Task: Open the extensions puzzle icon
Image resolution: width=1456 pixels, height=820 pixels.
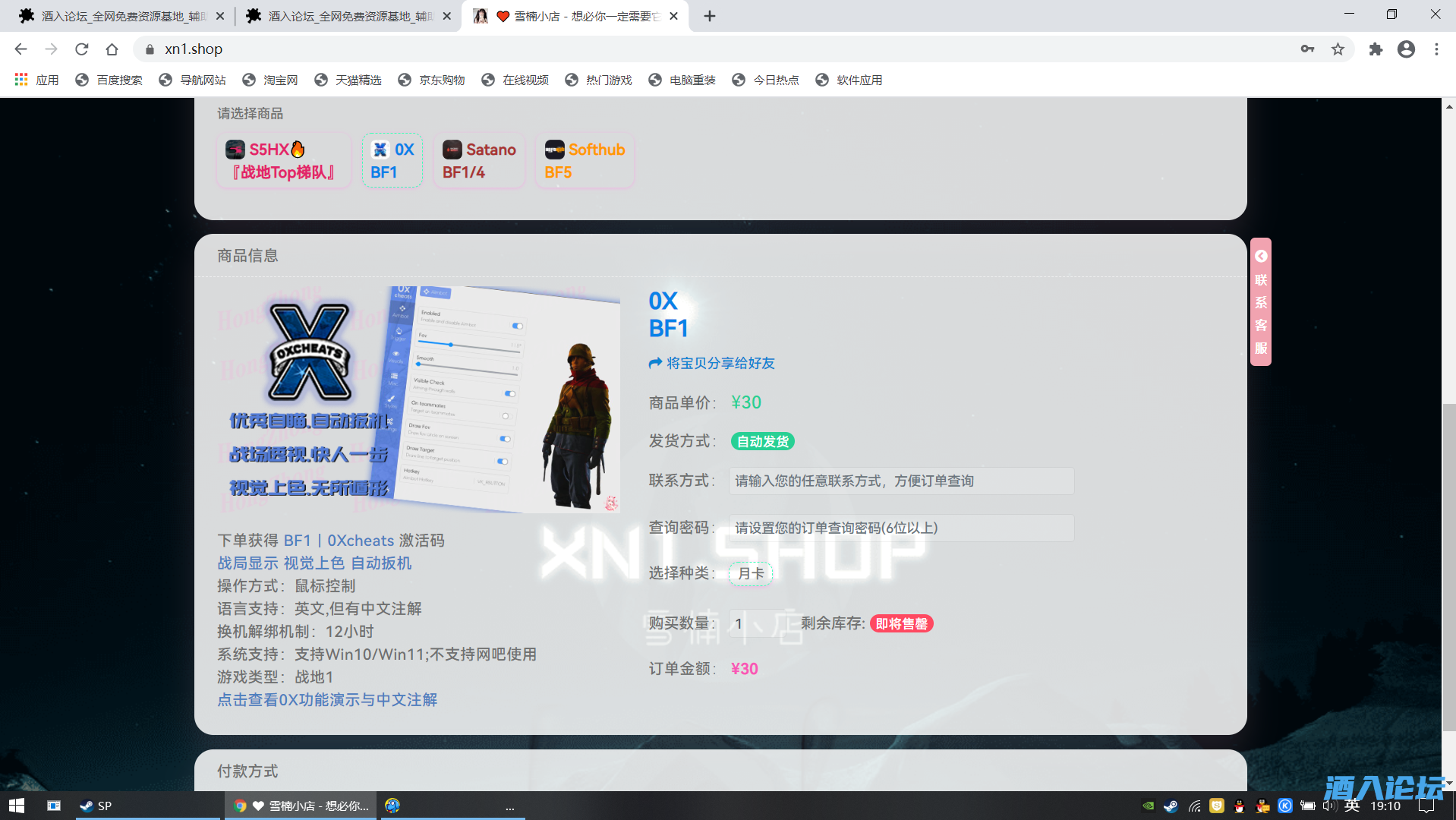Action: point(1376,49)
